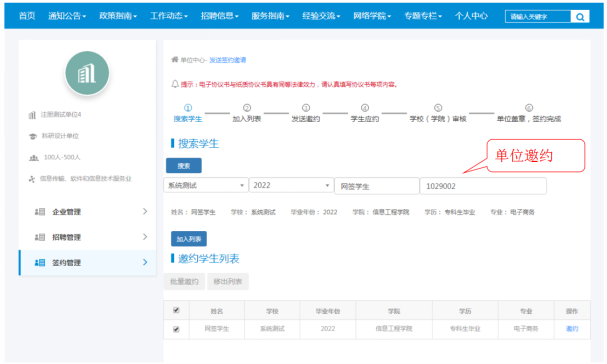Click the unit building avatar icon

[87, 73]
